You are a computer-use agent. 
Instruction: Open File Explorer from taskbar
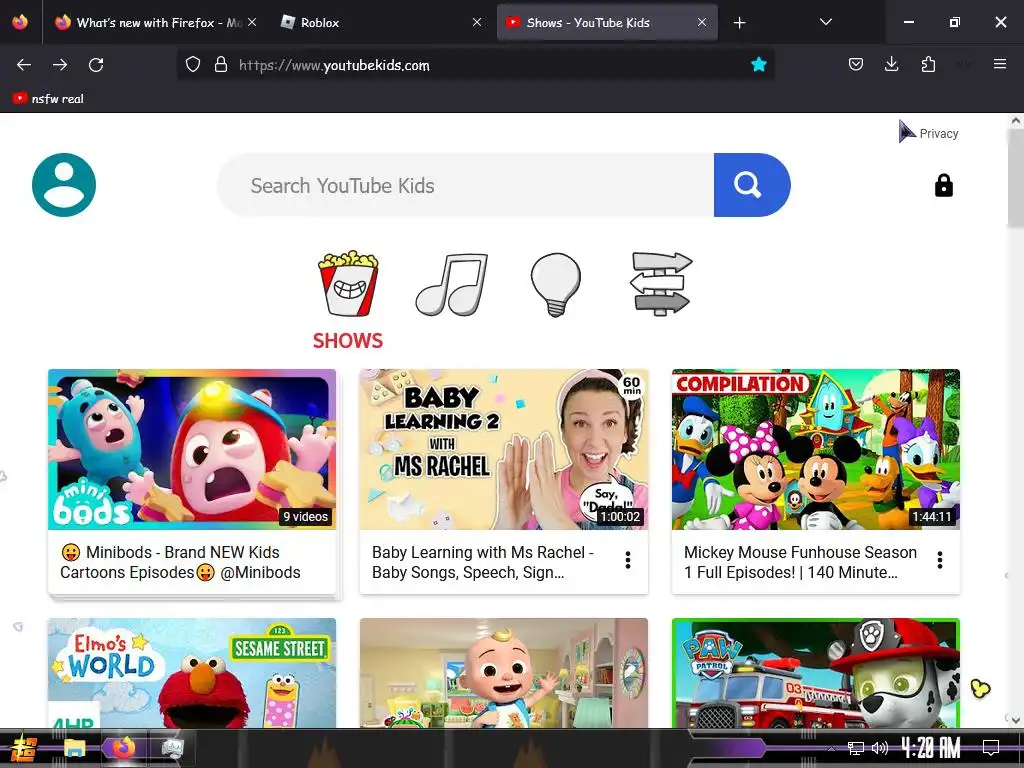pyautogui.click(x=74, y=748)
